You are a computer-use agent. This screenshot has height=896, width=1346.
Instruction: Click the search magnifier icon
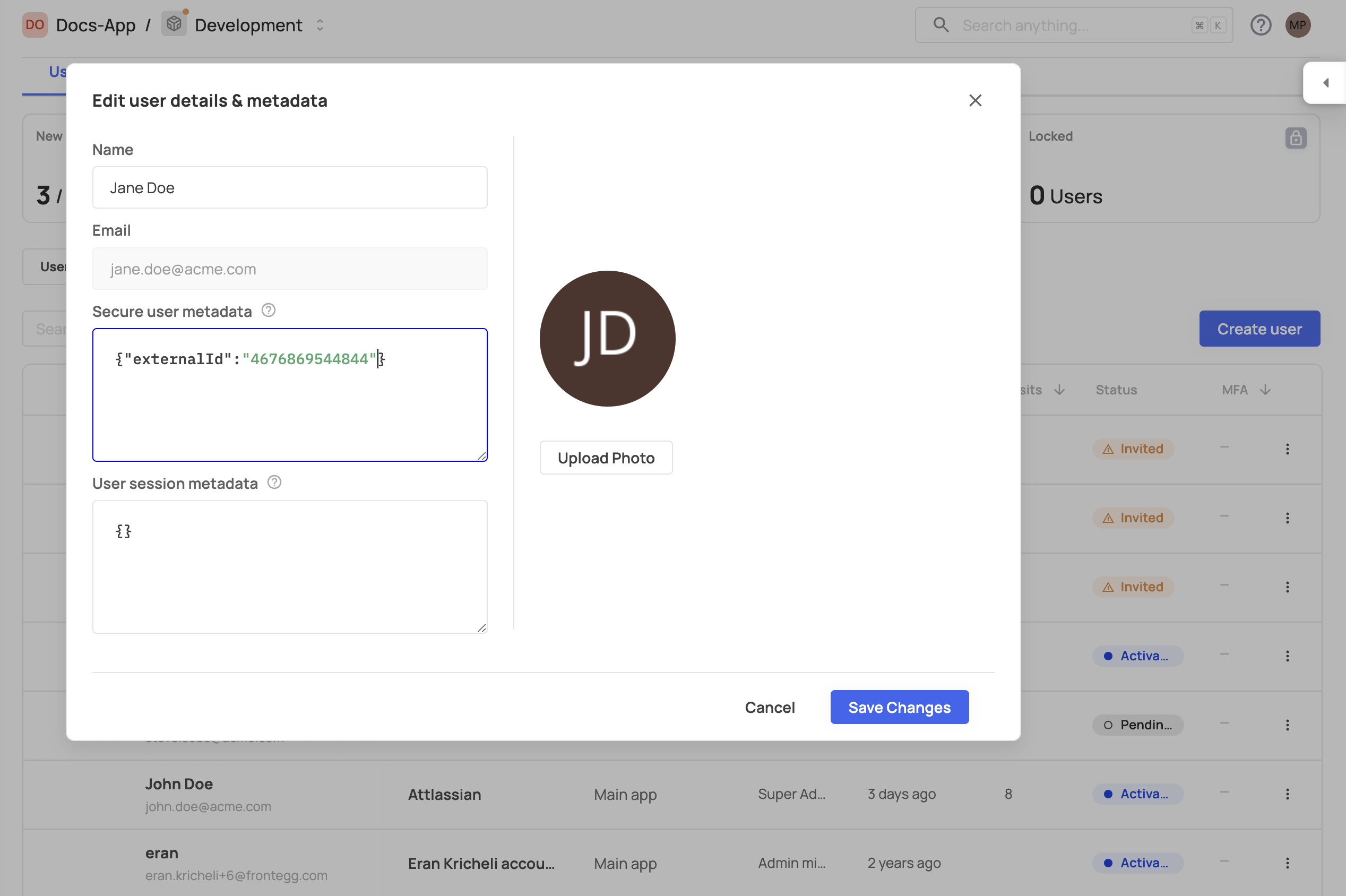pyautogui.click(x=941, y=25)
